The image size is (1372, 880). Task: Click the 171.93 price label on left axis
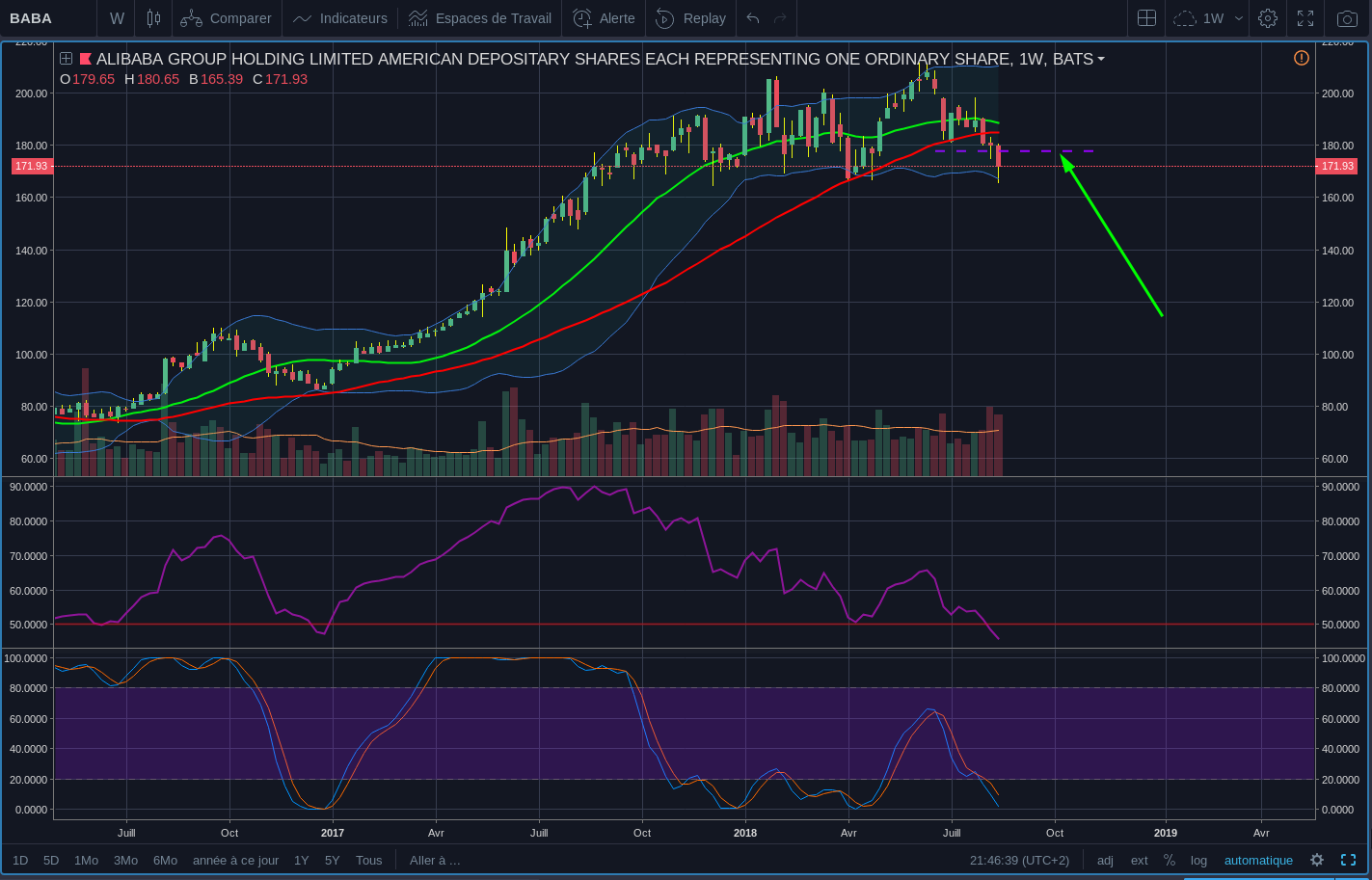click(32, 166)
